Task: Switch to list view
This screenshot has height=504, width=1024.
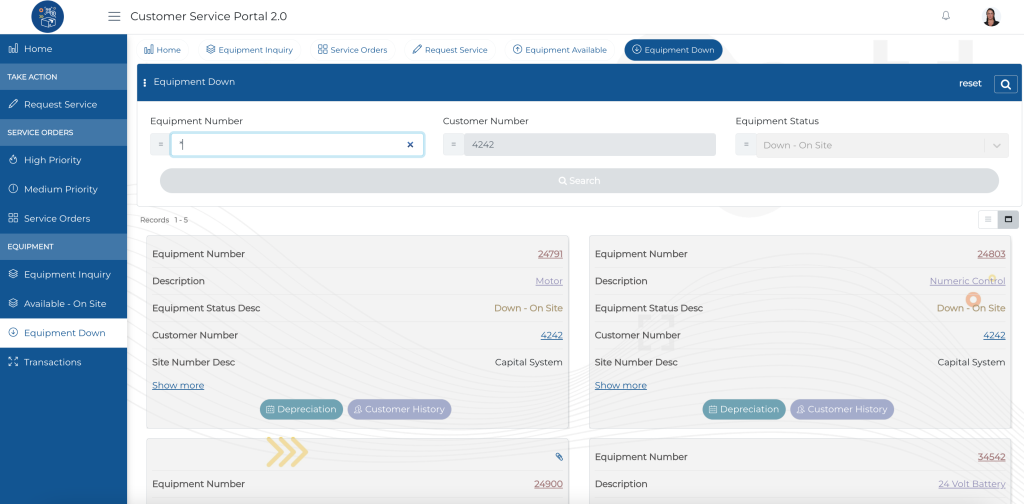Action: click(x=988, y=219)
